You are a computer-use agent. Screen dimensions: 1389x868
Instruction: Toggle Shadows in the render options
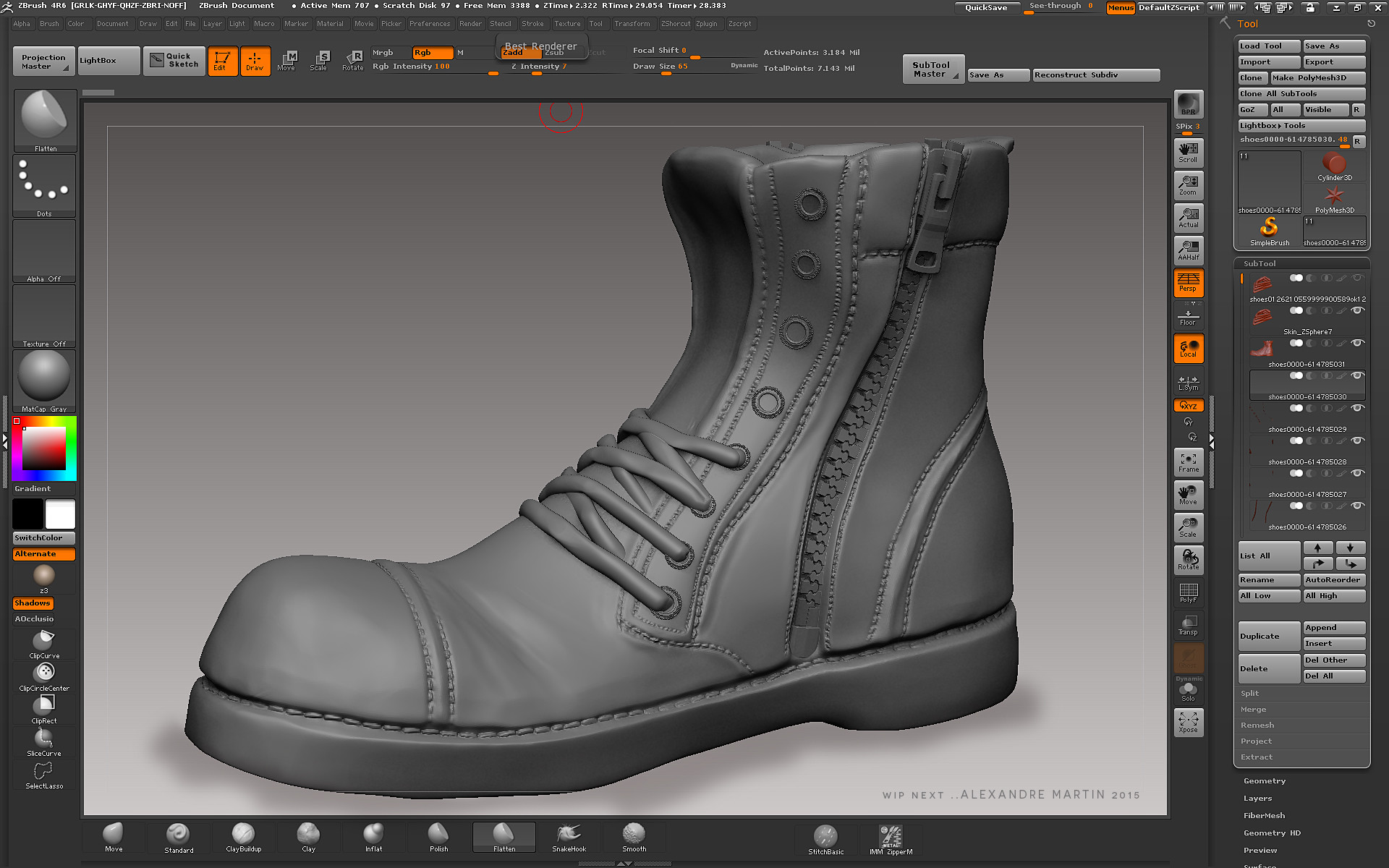33,603
